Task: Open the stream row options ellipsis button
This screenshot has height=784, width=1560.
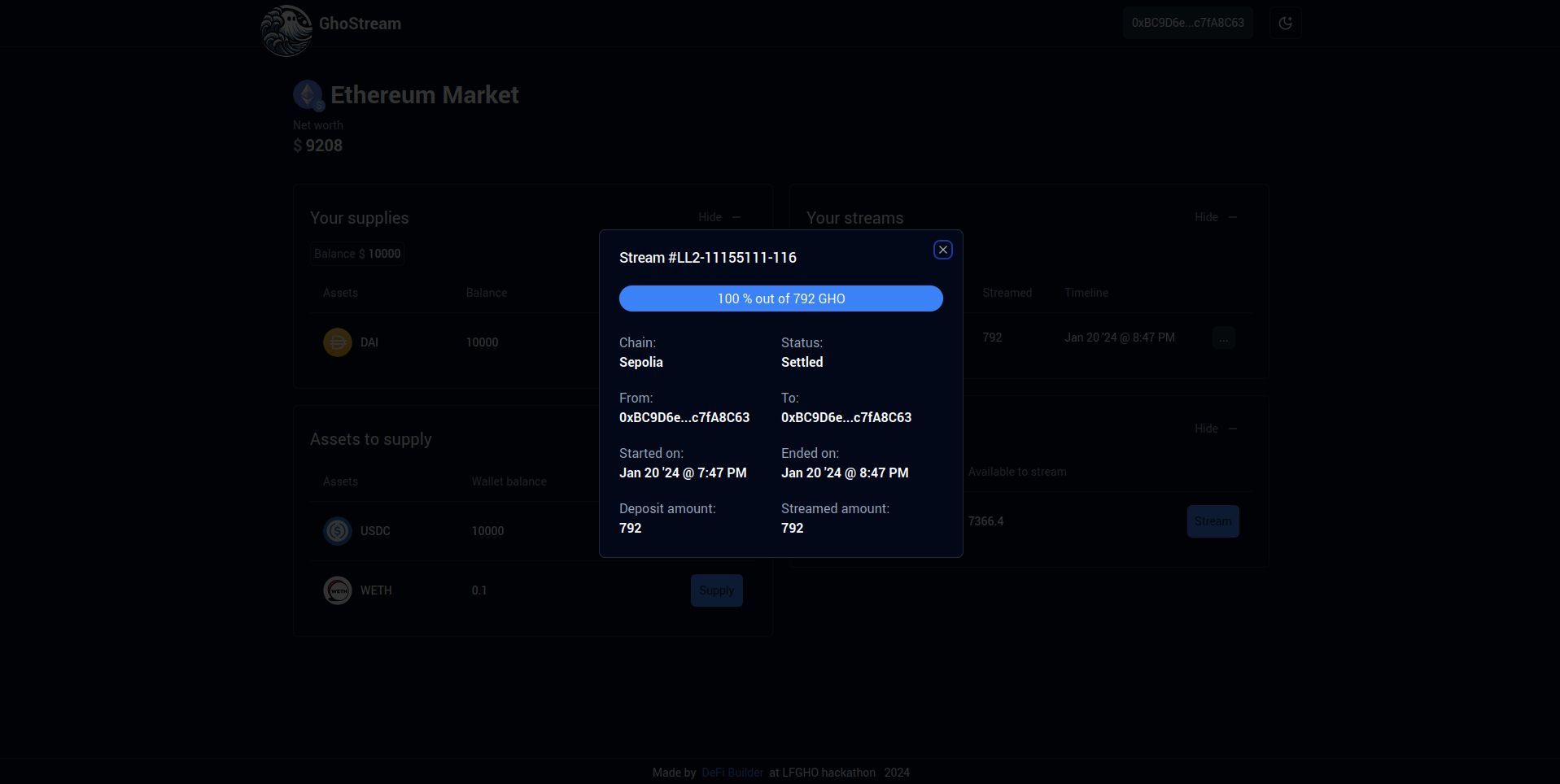Action: pyautogui.click(x=1223, y=338)
